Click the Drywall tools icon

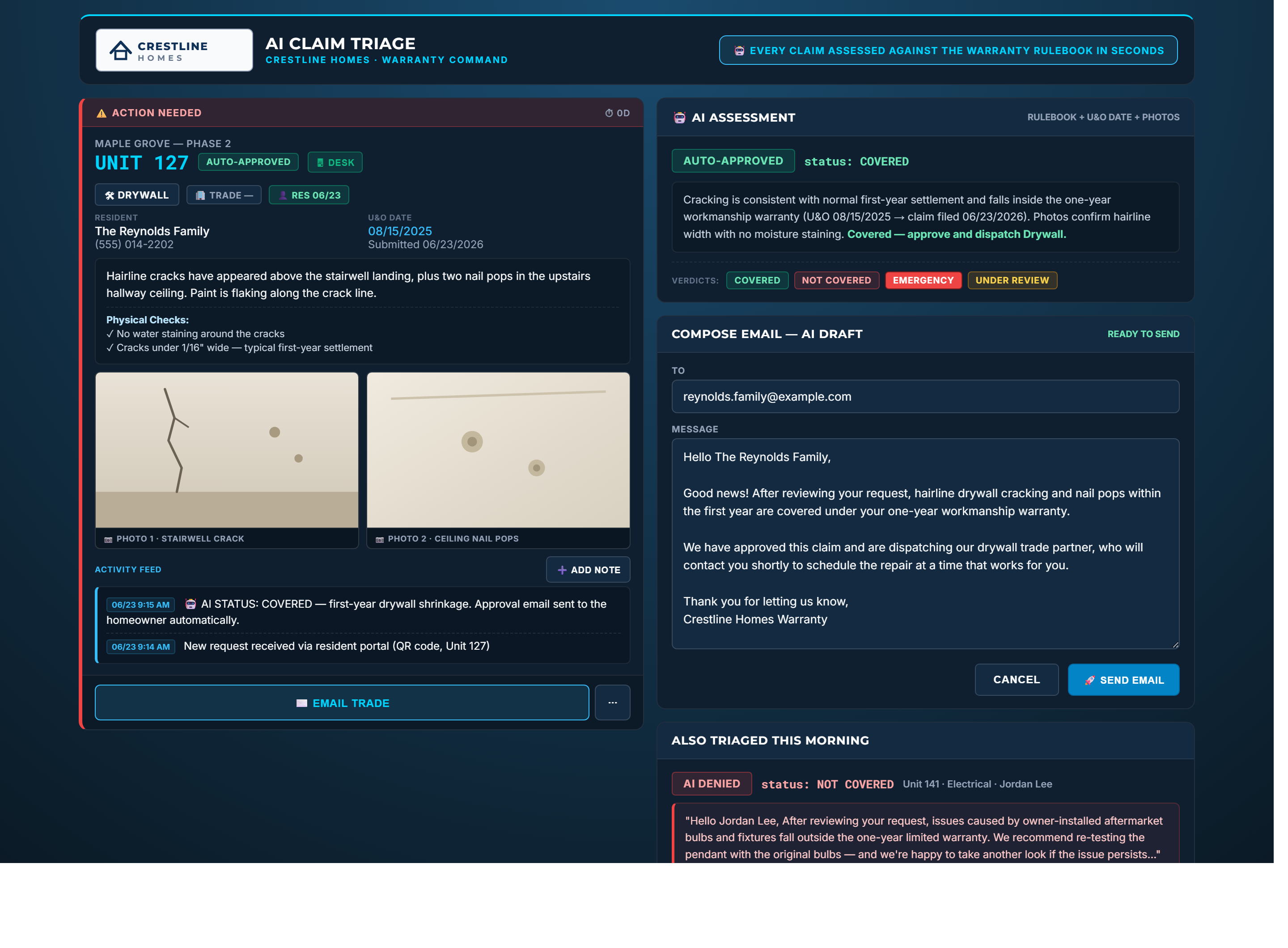(110, 196)
